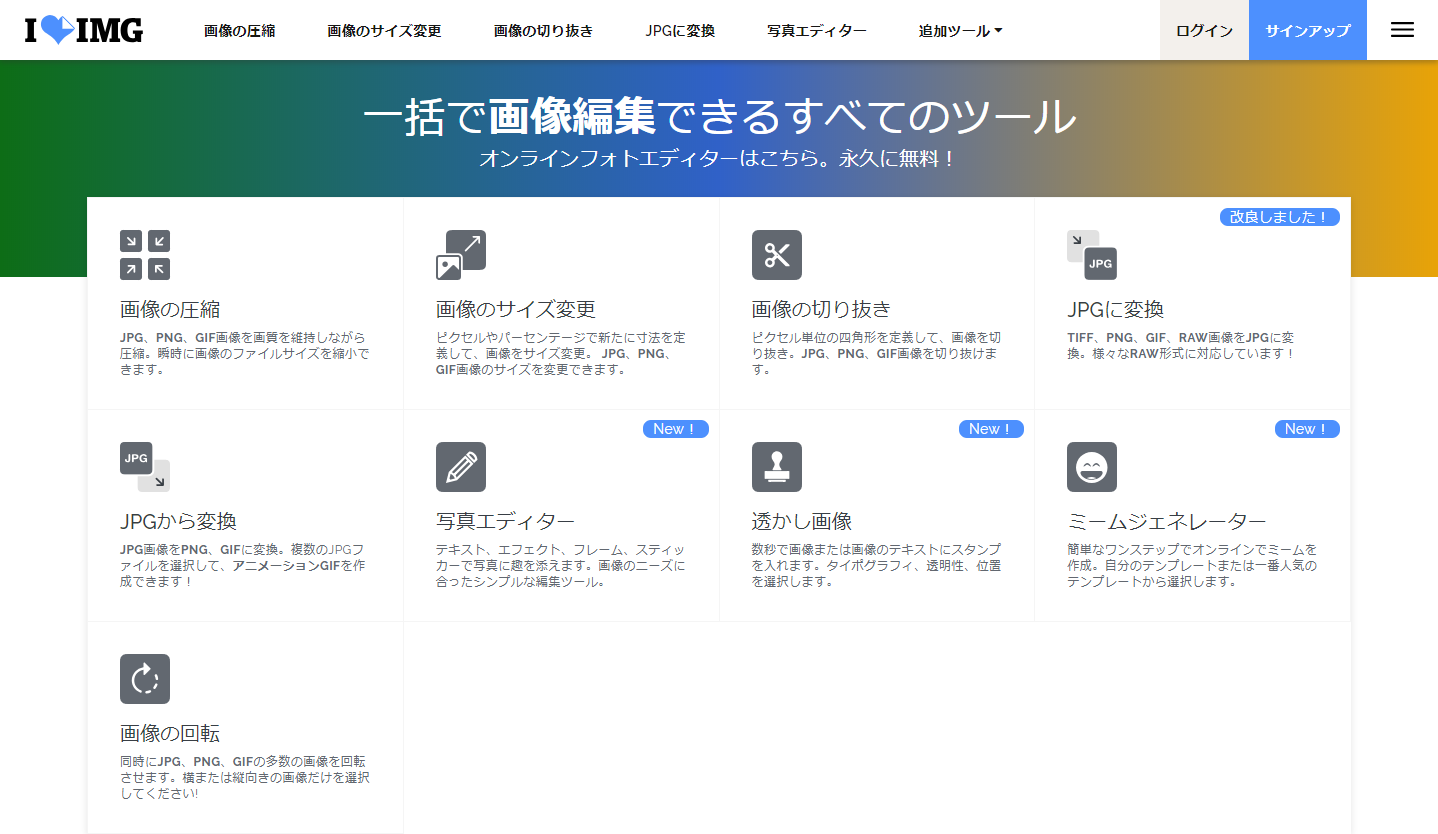Click the scissors crop icon
Screen dimensions: 1438x834
[x=777, y=255]
